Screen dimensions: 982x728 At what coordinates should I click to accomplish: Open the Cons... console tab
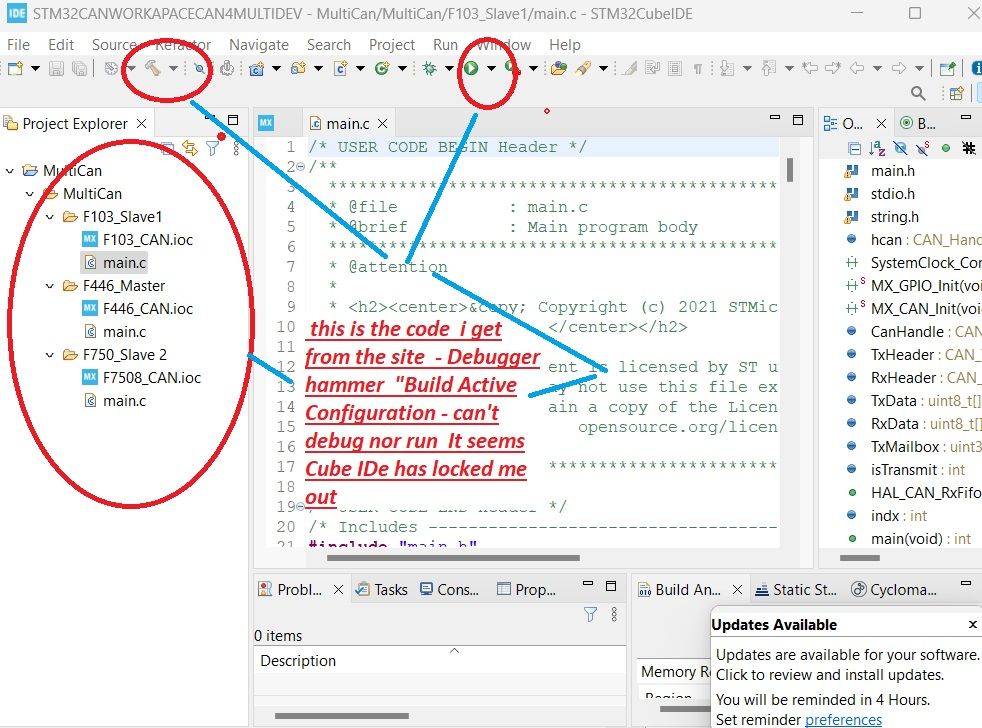(x=449, y=590)
